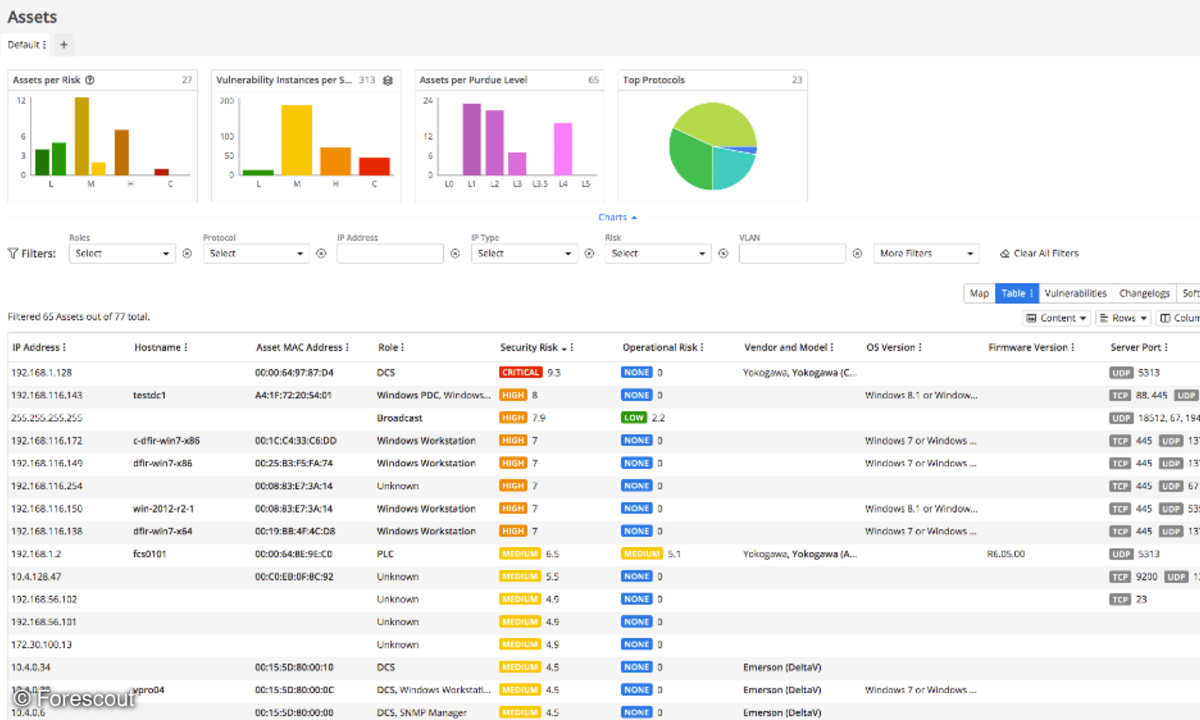Open the Asset MAC Address column menu icon
The height and width of the screenshot is (720, 1200).
[347, 348]
